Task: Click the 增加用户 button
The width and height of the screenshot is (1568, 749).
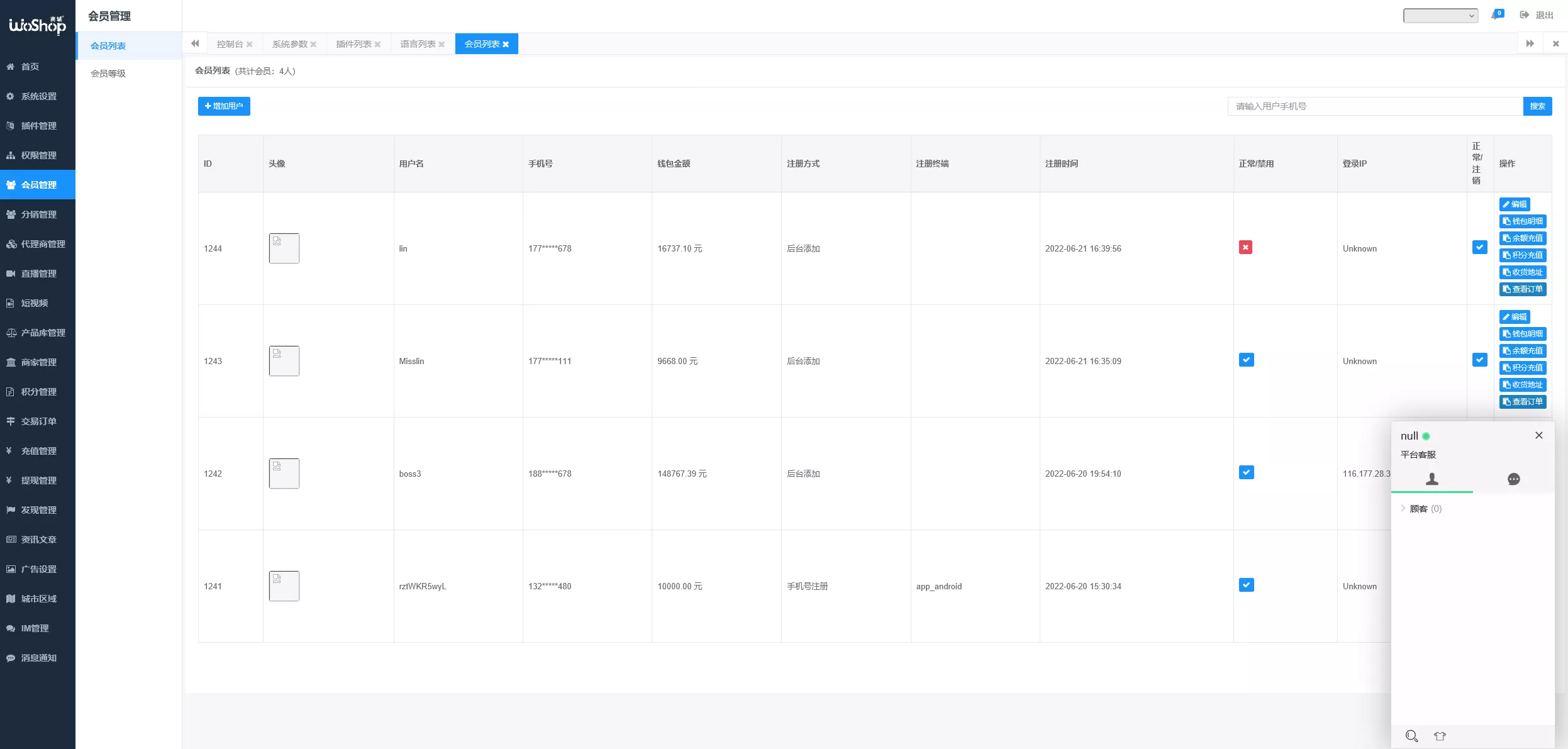Action: 224,106
